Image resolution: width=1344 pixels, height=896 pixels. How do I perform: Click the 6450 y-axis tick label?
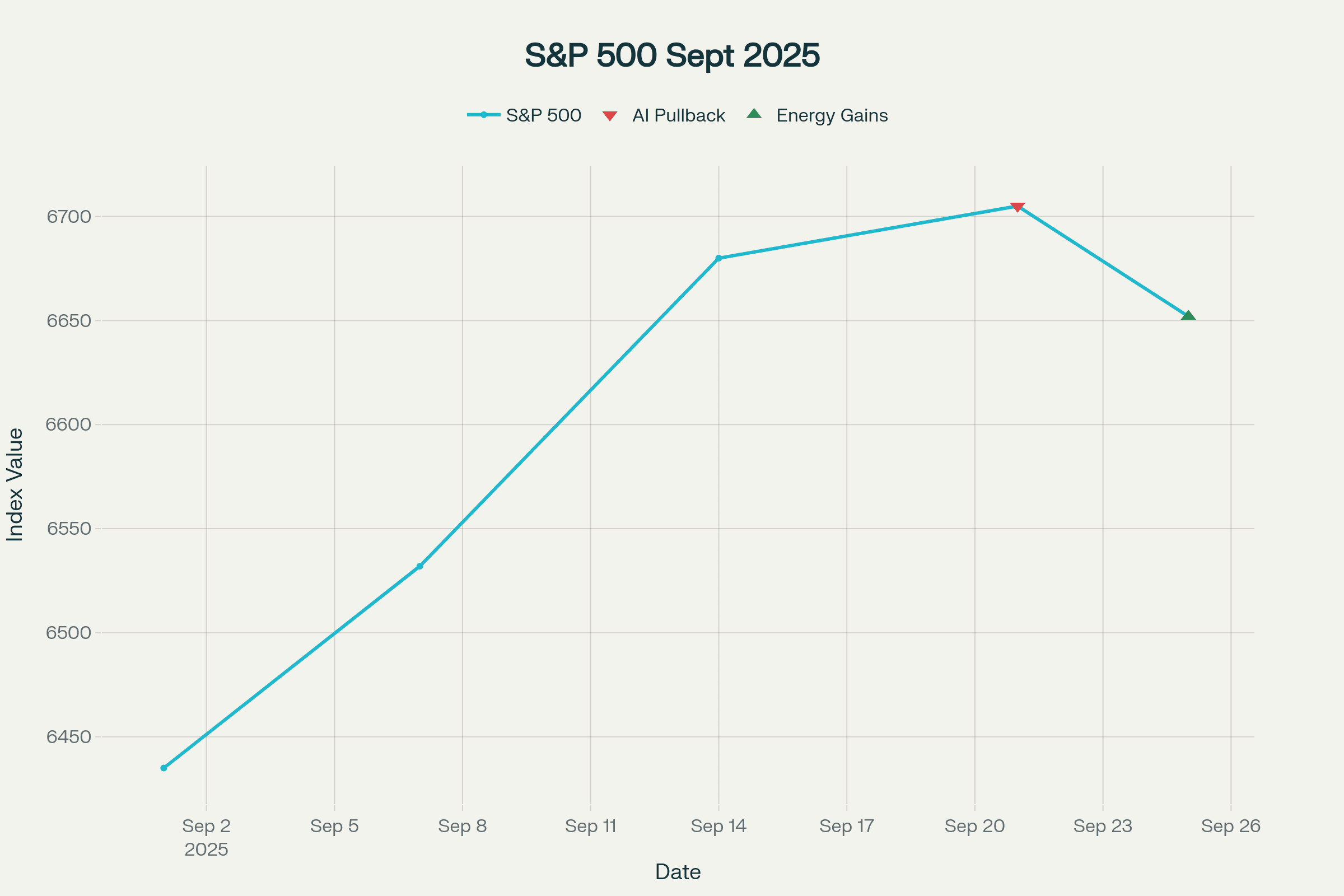tap(68, 737)
